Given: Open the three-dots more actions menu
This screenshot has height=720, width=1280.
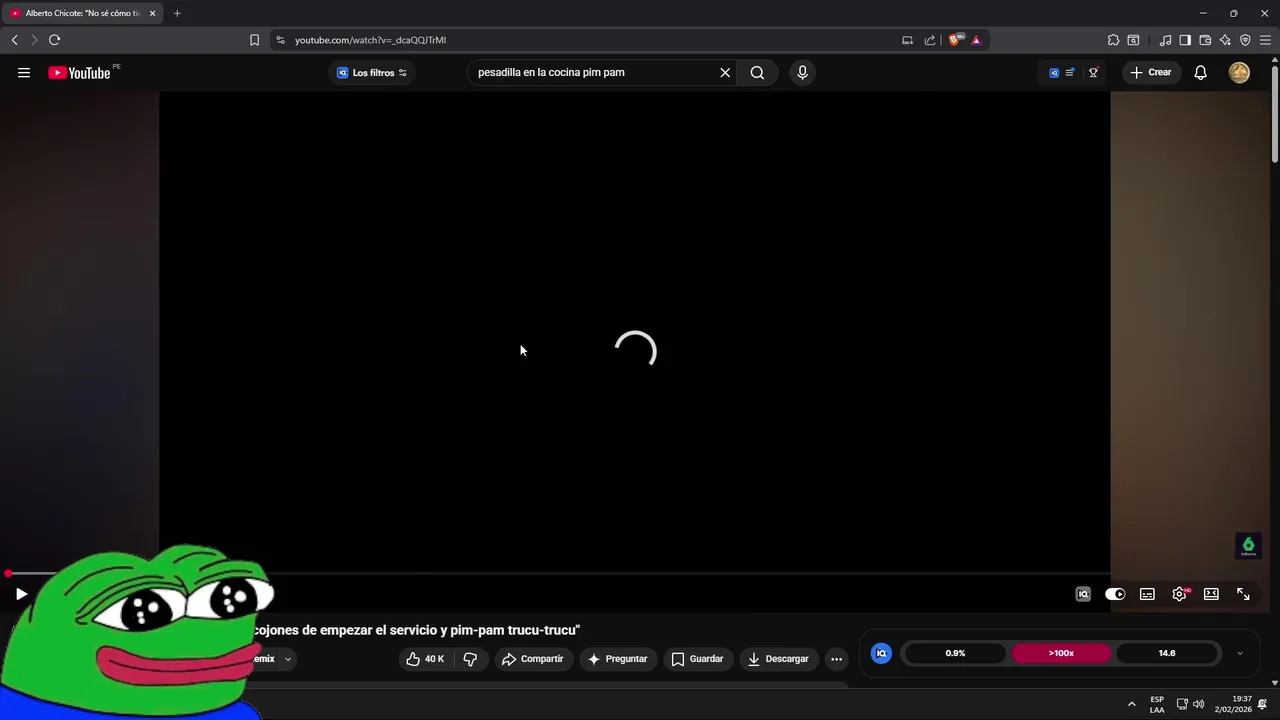Looking at the screenshot, I should point(836,659).
